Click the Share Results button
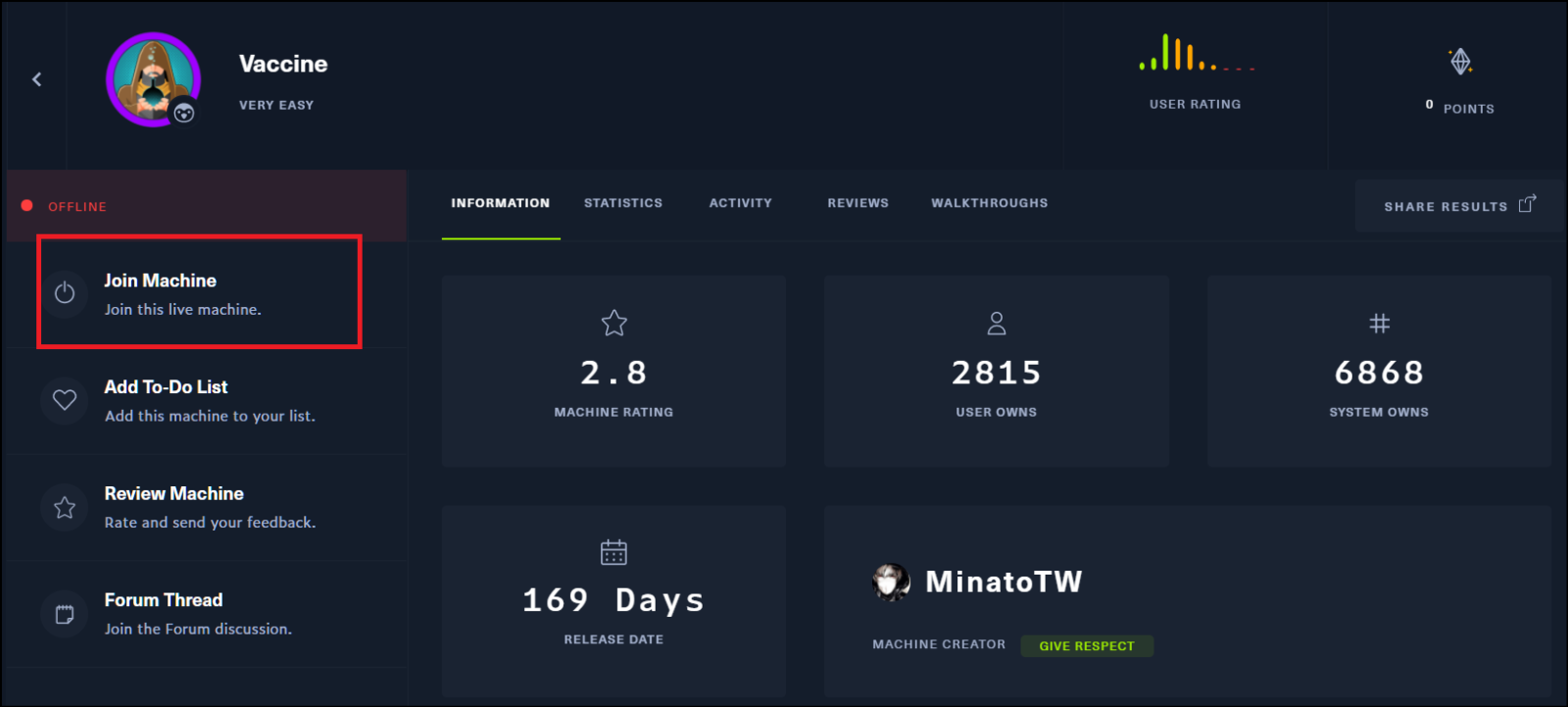Screen dimensions: 1568x707 point(1445,207)
